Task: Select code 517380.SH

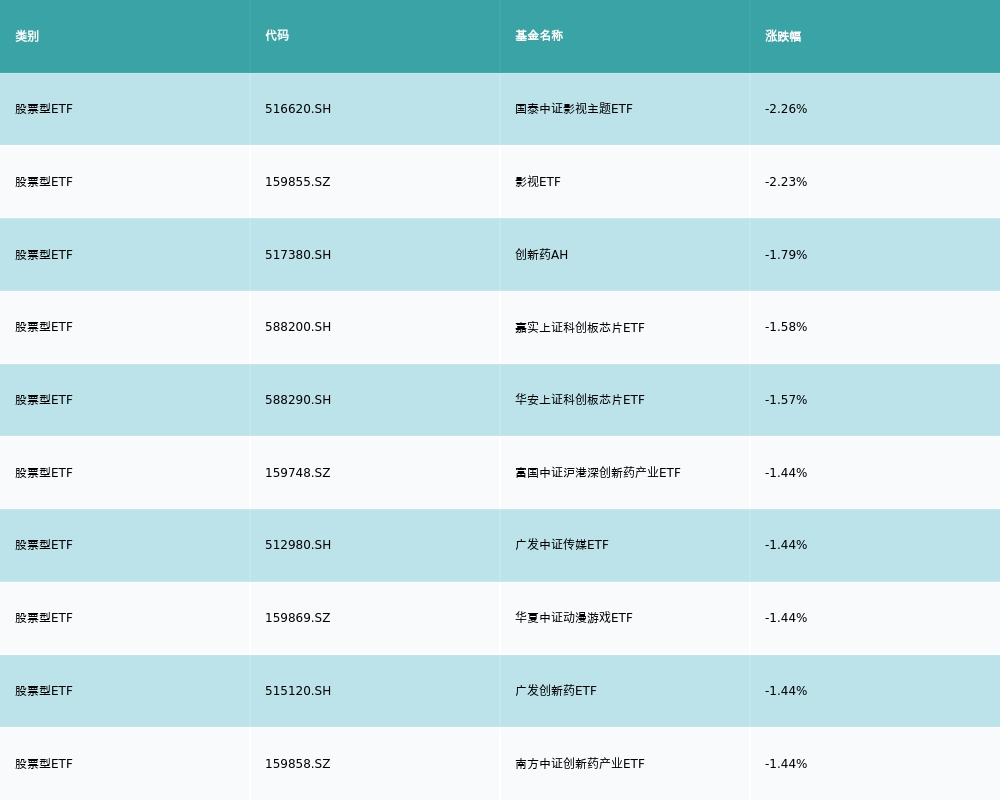Action: 298,255
